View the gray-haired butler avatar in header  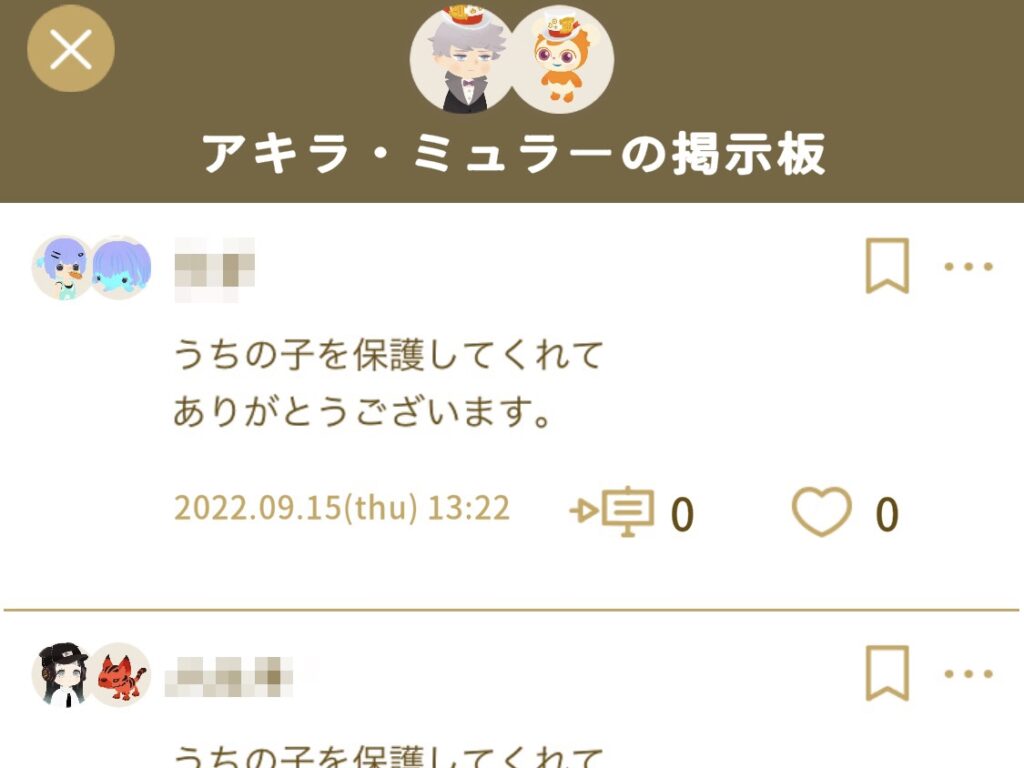(x=460, y=60)
